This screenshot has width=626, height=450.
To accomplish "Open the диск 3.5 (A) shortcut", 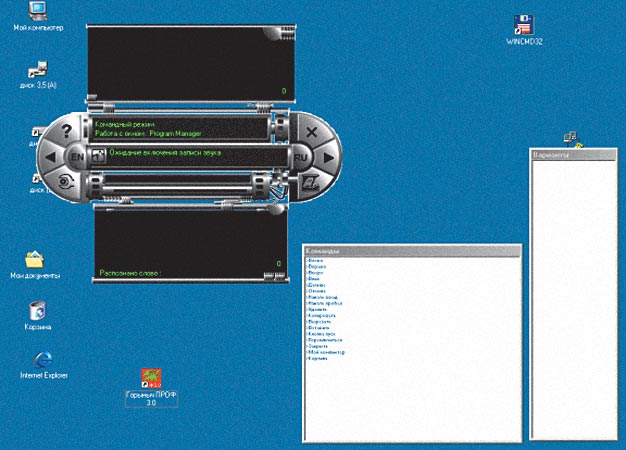I will [x=37, y=70].
